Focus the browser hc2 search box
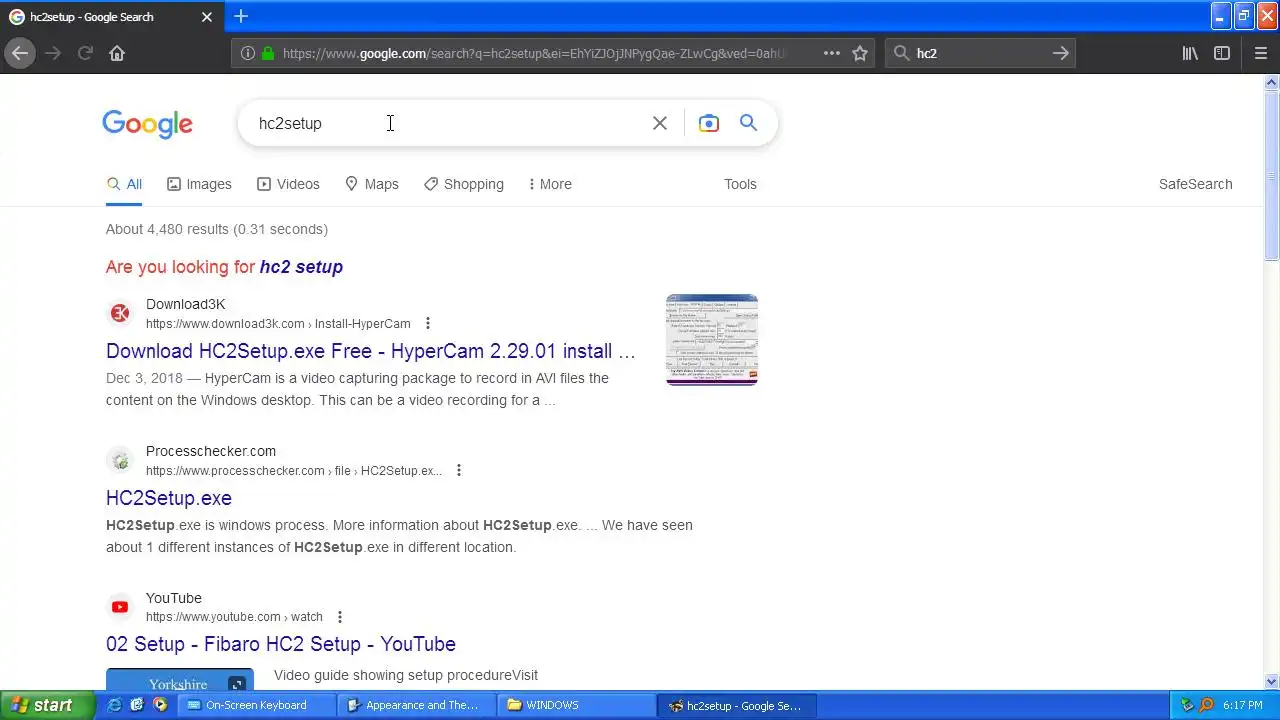 (980, 53)
